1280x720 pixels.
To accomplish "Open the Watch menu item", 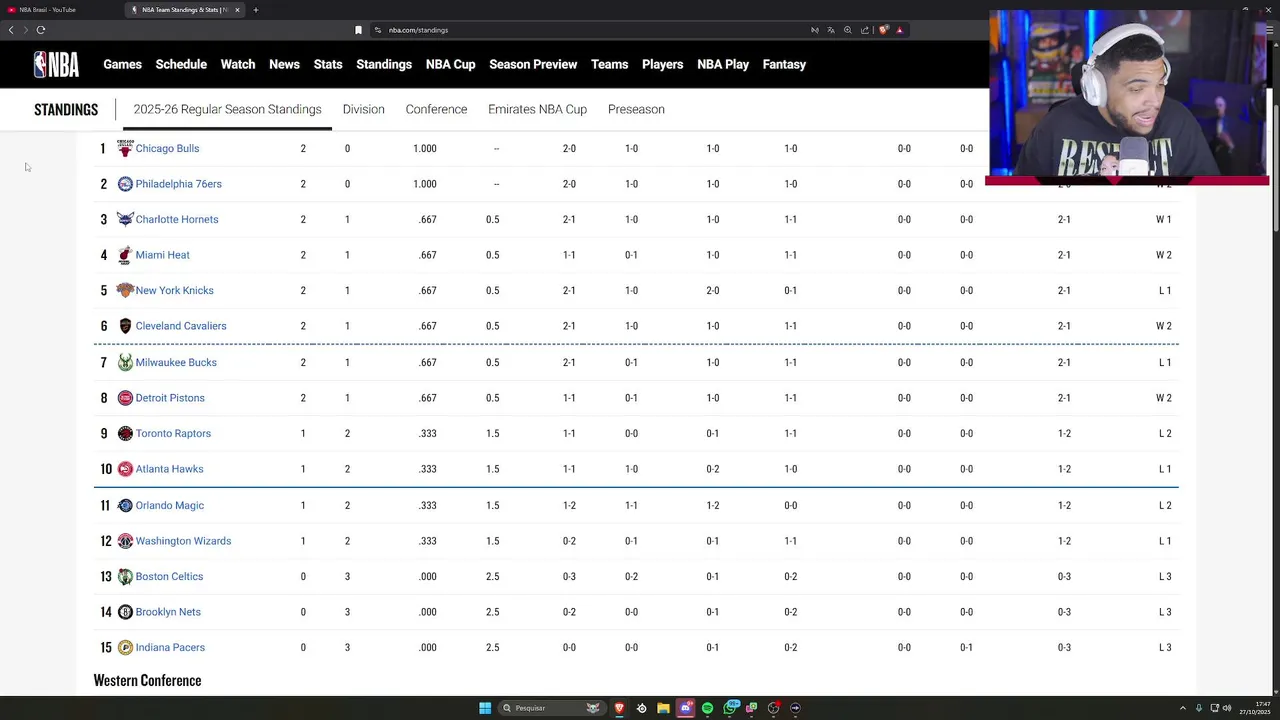I will point(238,64).
